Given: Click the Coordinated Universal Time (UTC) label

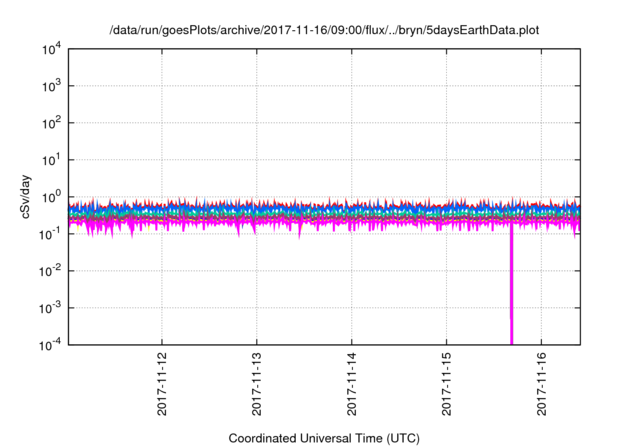Looking at the screenshot, I should [x=324, y=438].
